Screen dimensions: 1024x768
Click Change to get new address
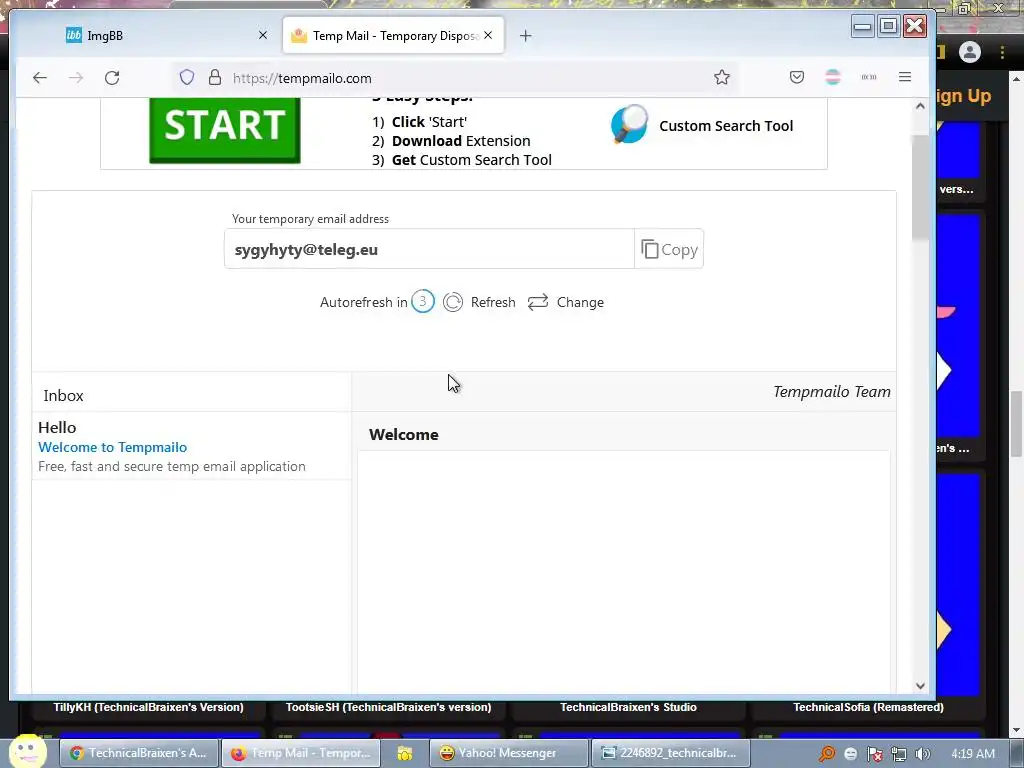point(580,302)
